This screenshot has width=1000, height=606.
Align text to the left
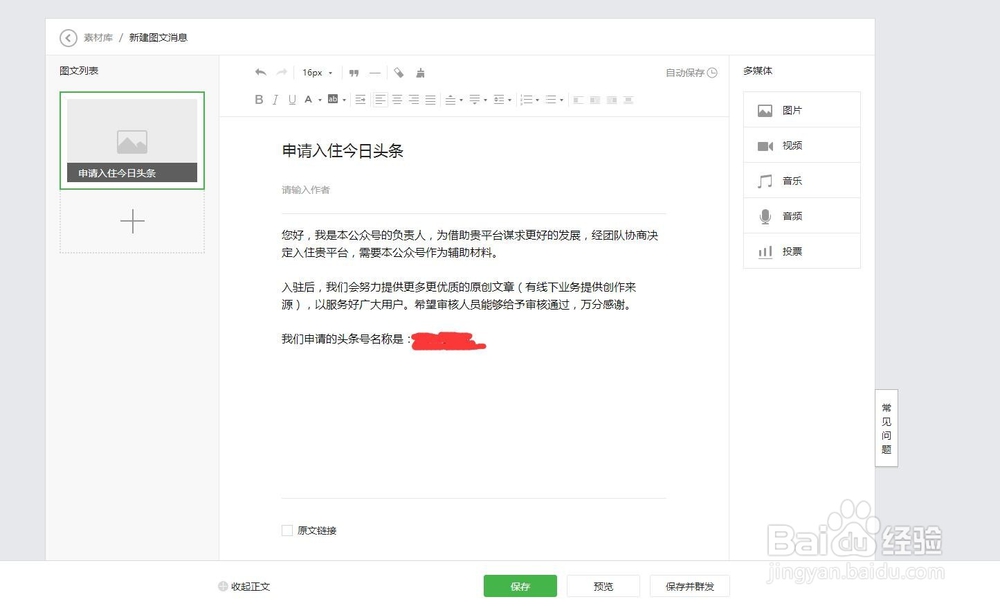pos(380,100)
